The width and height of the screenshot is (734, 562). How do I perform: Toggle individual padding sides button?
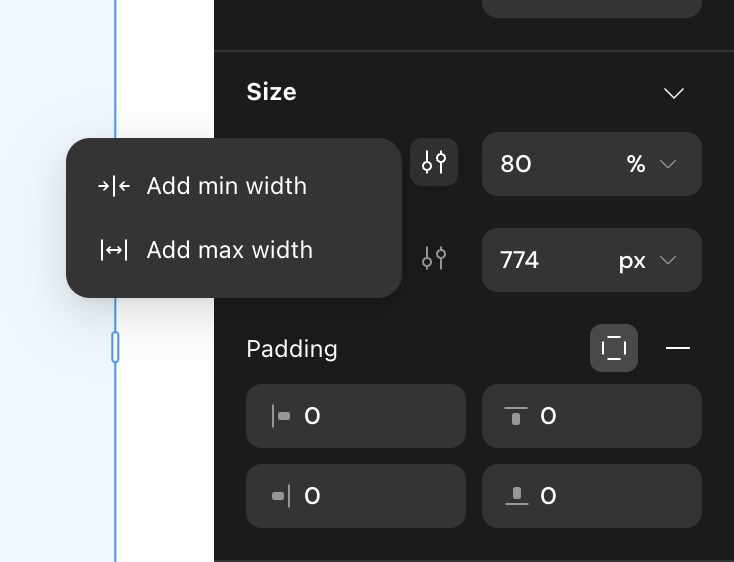[x=614, y=348]
